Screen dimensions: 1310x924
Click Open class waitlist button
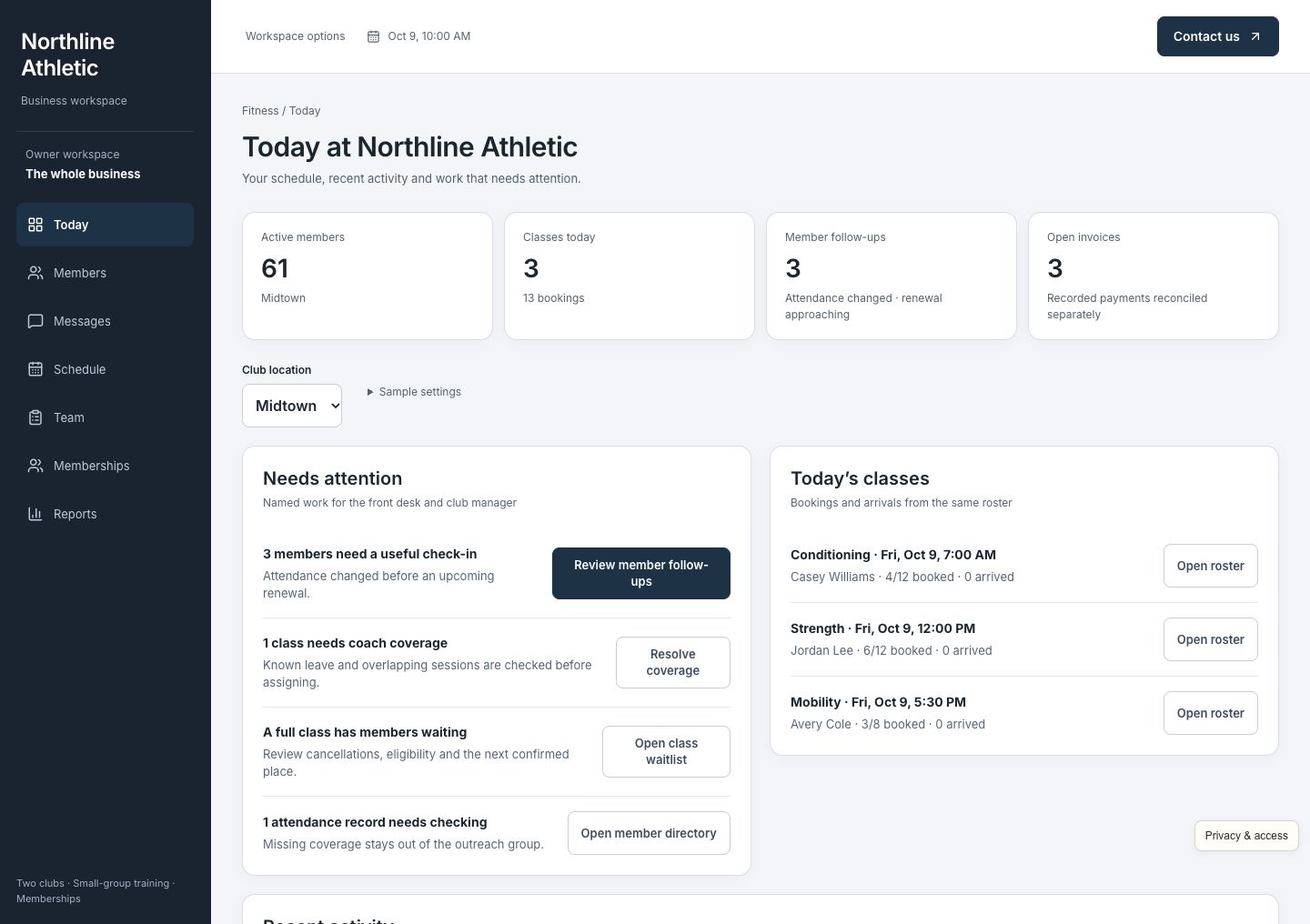point(666,751)
